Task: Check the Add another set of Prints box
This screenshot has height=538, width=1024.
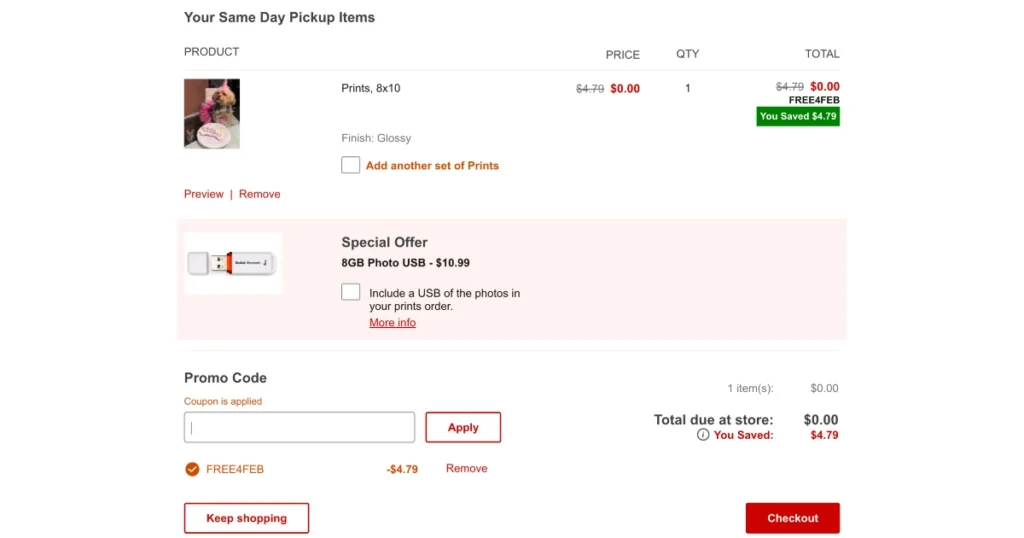Action: click(x=350, y=165)
